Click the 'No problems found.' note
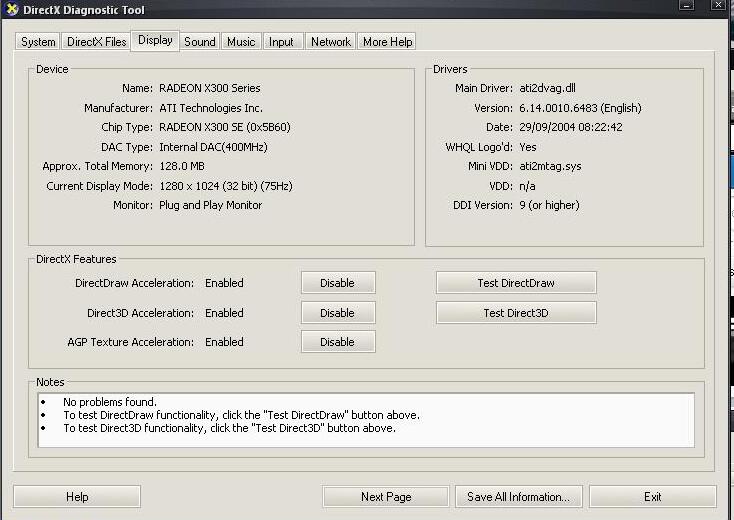The image size is (734, 520). [110, 402]
